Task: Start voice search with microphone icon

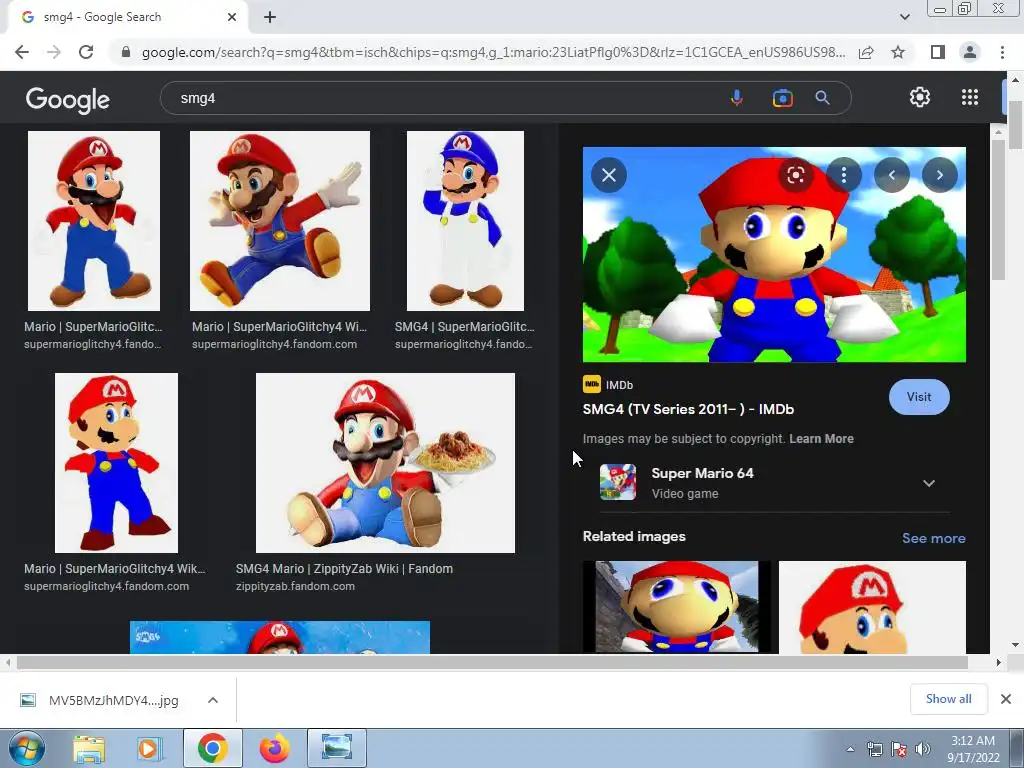Action: [x=737, y=98]
